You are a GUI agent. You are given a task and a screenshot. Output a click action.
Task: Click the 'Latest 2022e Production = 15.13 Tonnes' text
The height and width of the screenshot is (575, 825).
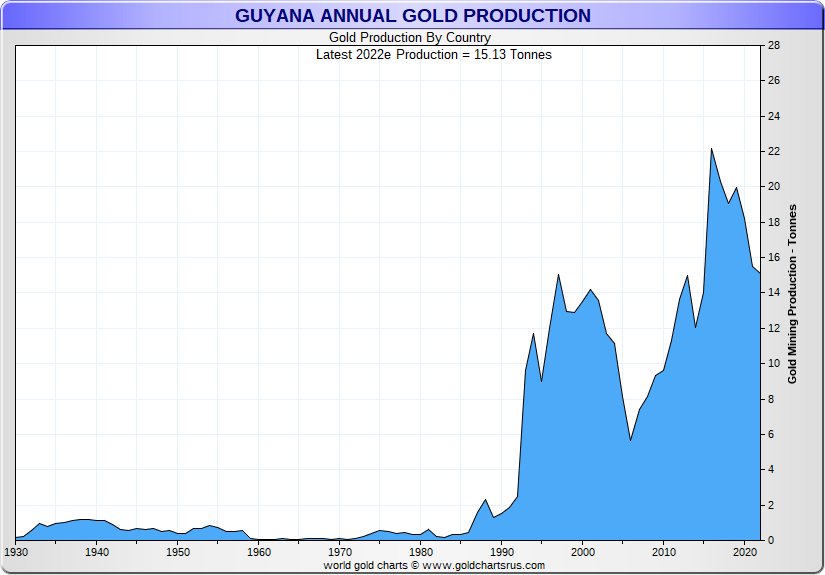click(434, 55)
